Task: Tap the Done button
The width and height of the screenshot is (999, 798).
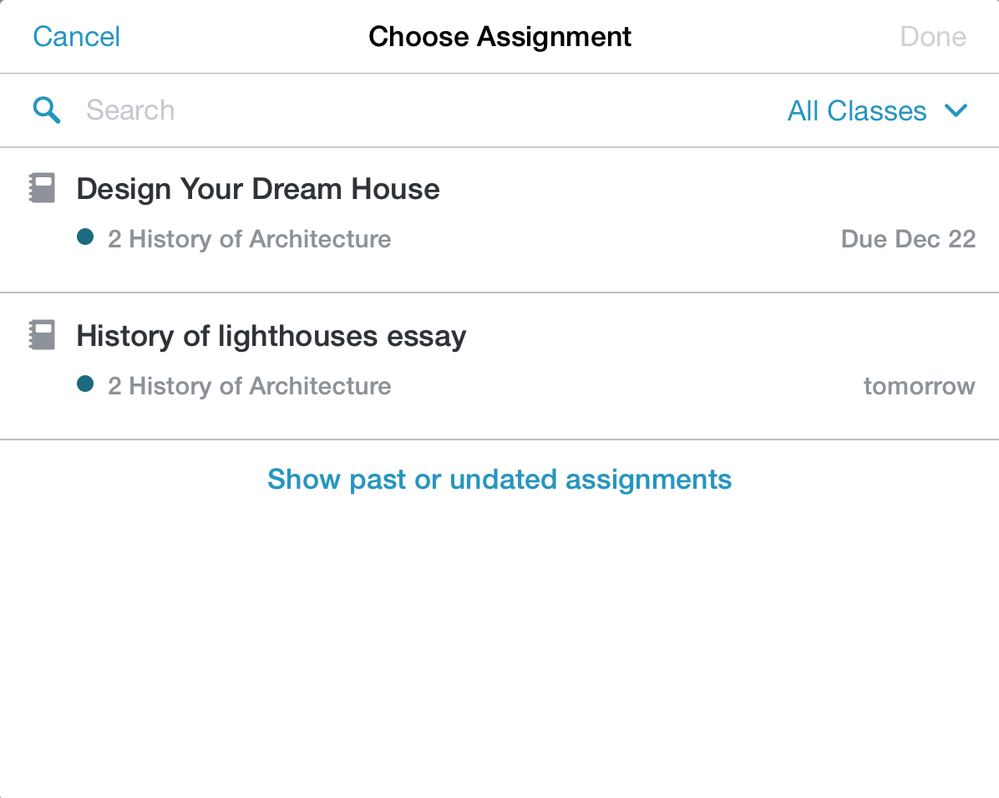Action: click(x=933, y=36)
